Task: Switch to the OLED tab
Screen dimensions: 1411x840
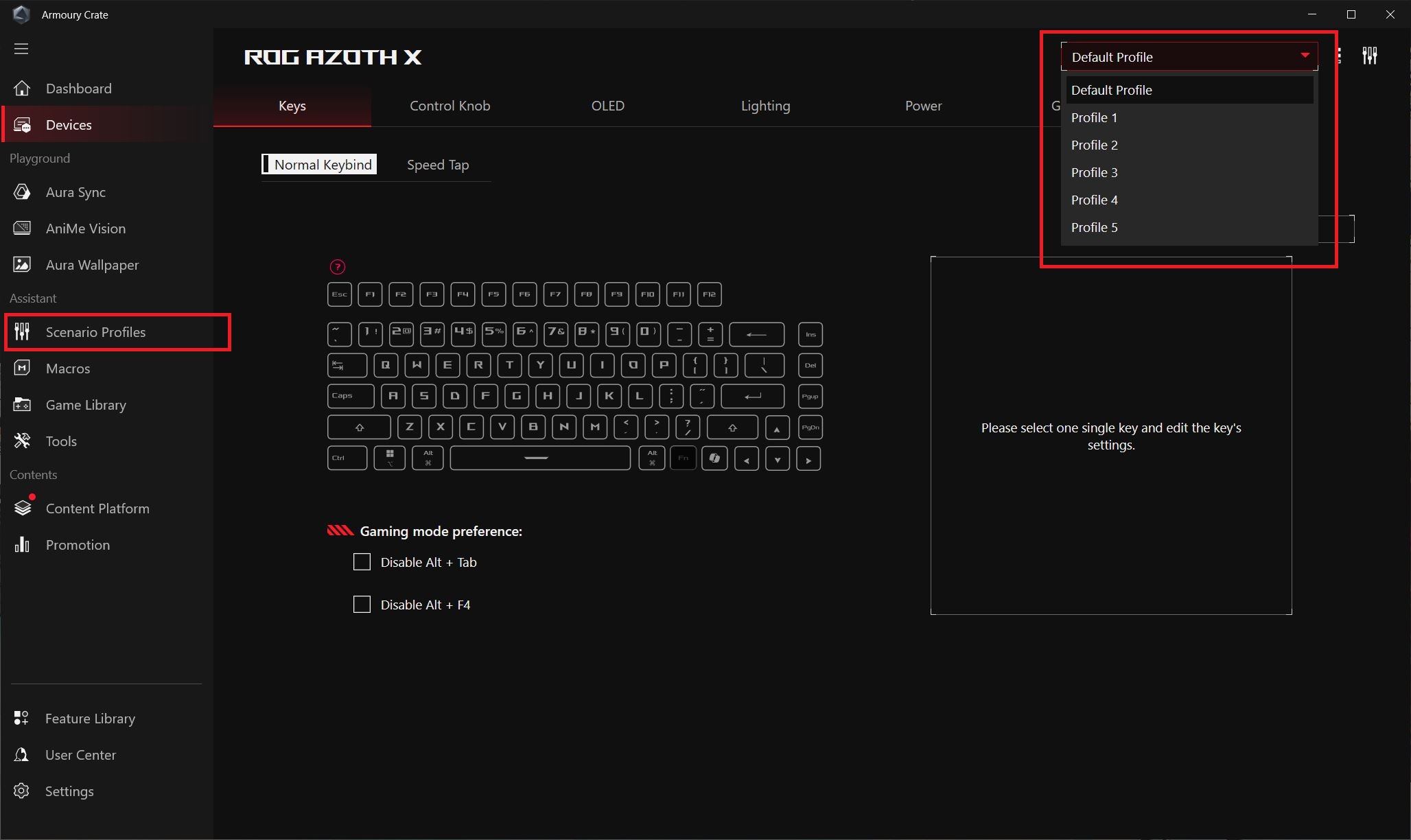Action: pos(608,106)
